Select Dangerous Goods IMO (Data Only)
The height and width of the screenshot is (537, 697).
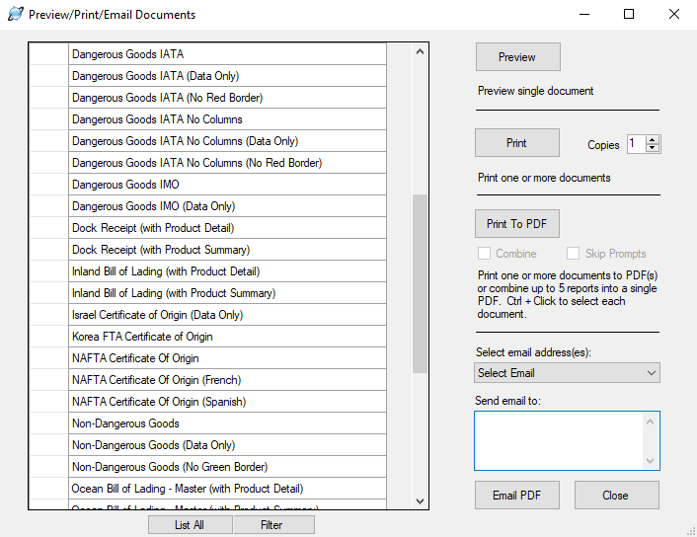[x=228, y=206]
